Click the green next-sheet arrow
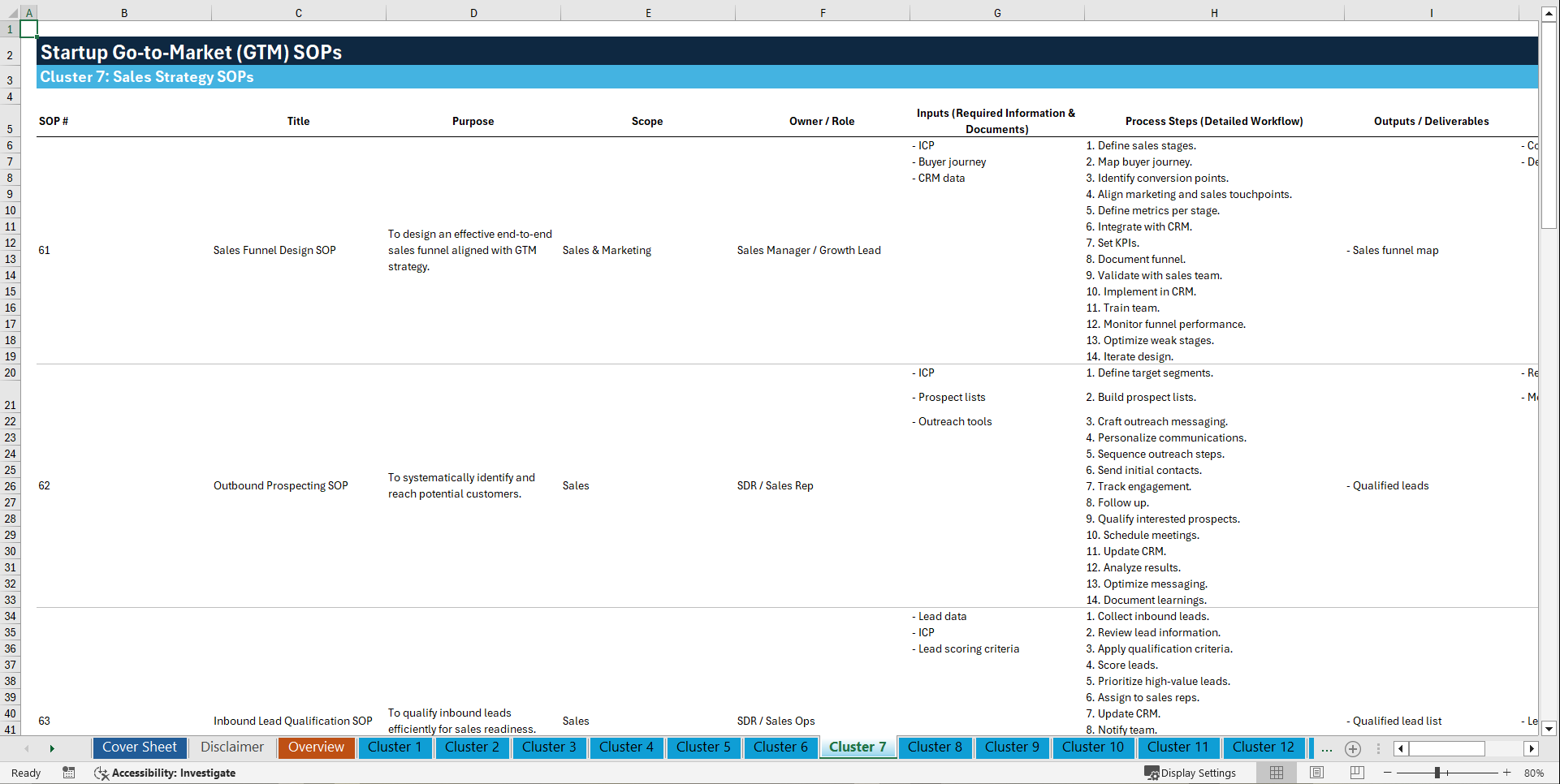 [53, 748]
